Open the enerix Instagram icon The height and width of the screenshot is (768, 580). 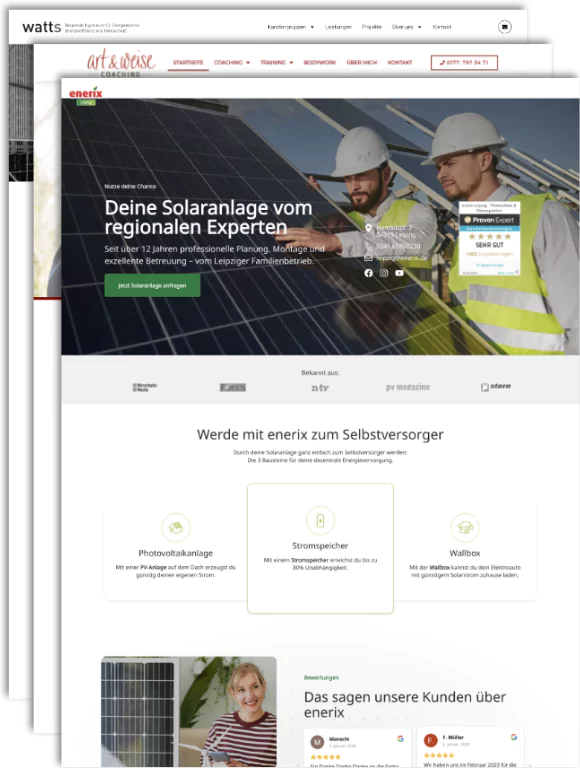(384, 273)
